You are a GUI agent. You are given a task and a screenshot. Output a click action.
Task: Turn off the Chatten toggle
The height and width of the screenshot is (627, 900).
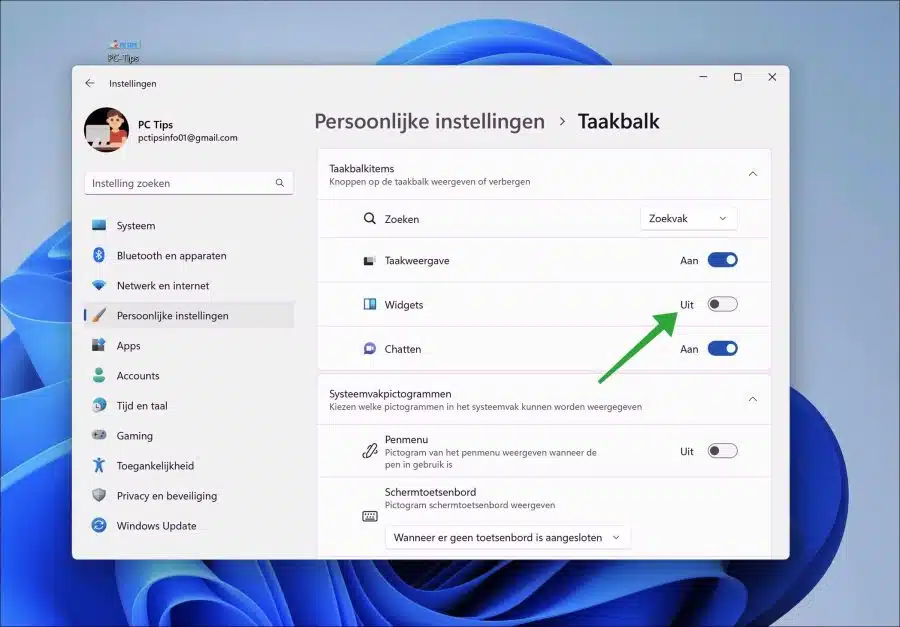[722, 349]
